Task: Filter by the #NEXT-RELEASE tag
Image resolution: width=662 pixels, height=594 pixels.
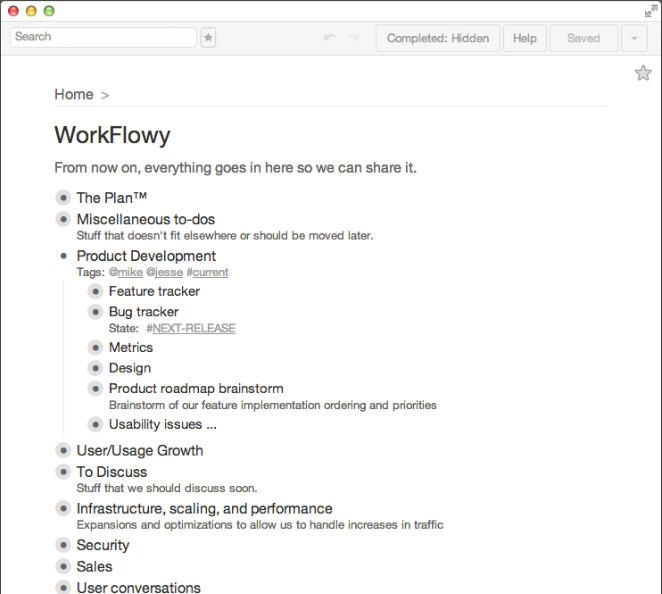Action: point(191,328)
